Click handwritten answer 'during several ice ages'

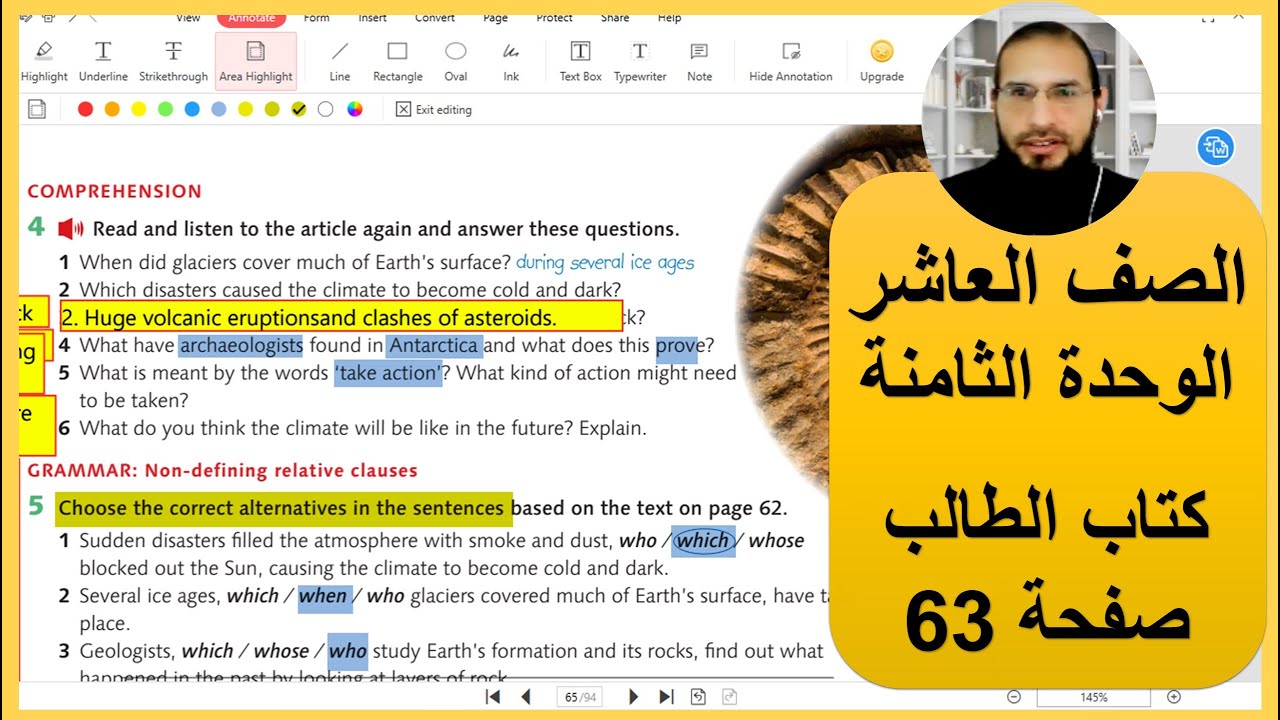coord(605,262)
